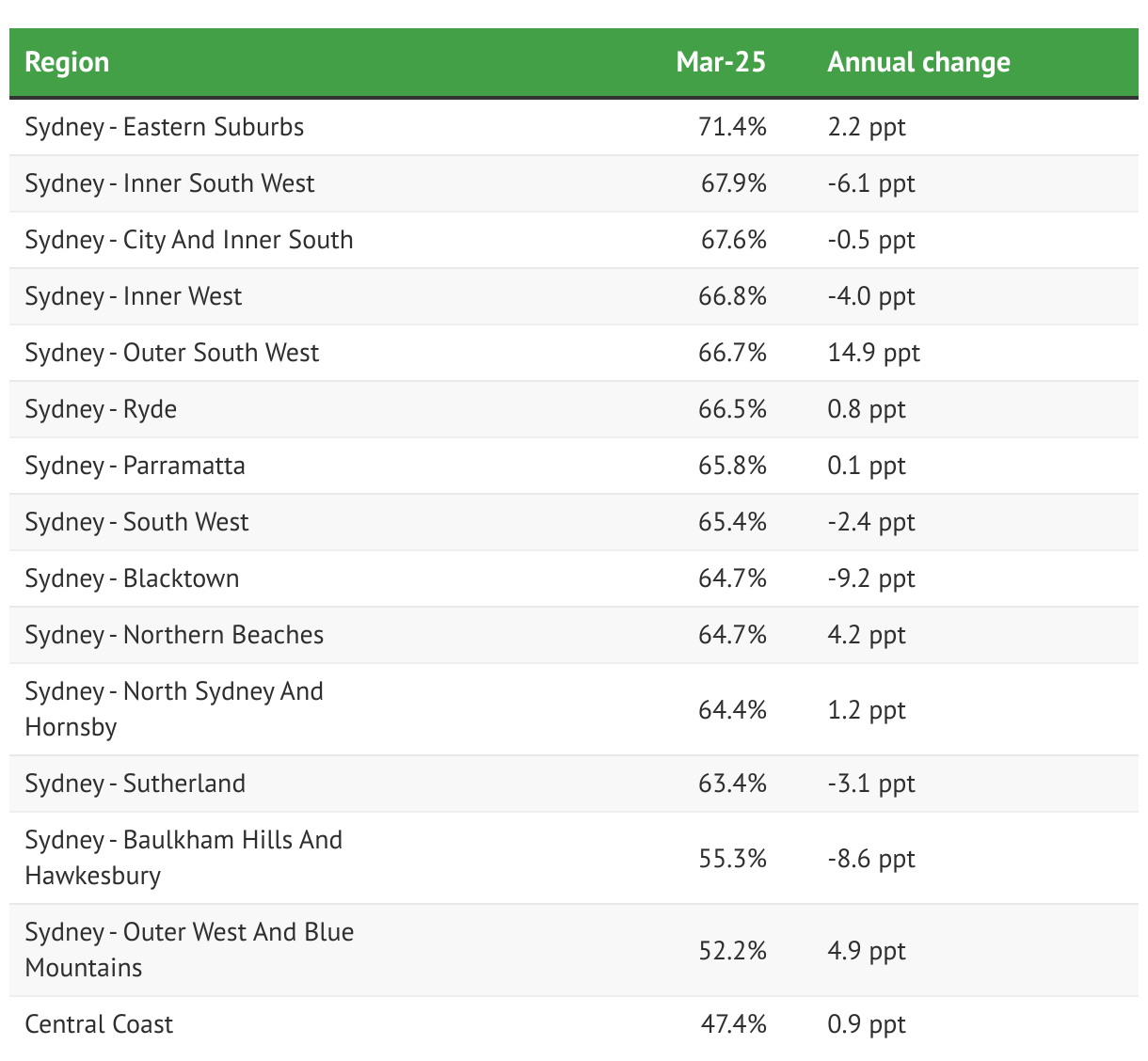The height and width of the screenshot is (1061, 1148).
Task: Select the Sydney - Sutherland row
Action: (135, 784)
